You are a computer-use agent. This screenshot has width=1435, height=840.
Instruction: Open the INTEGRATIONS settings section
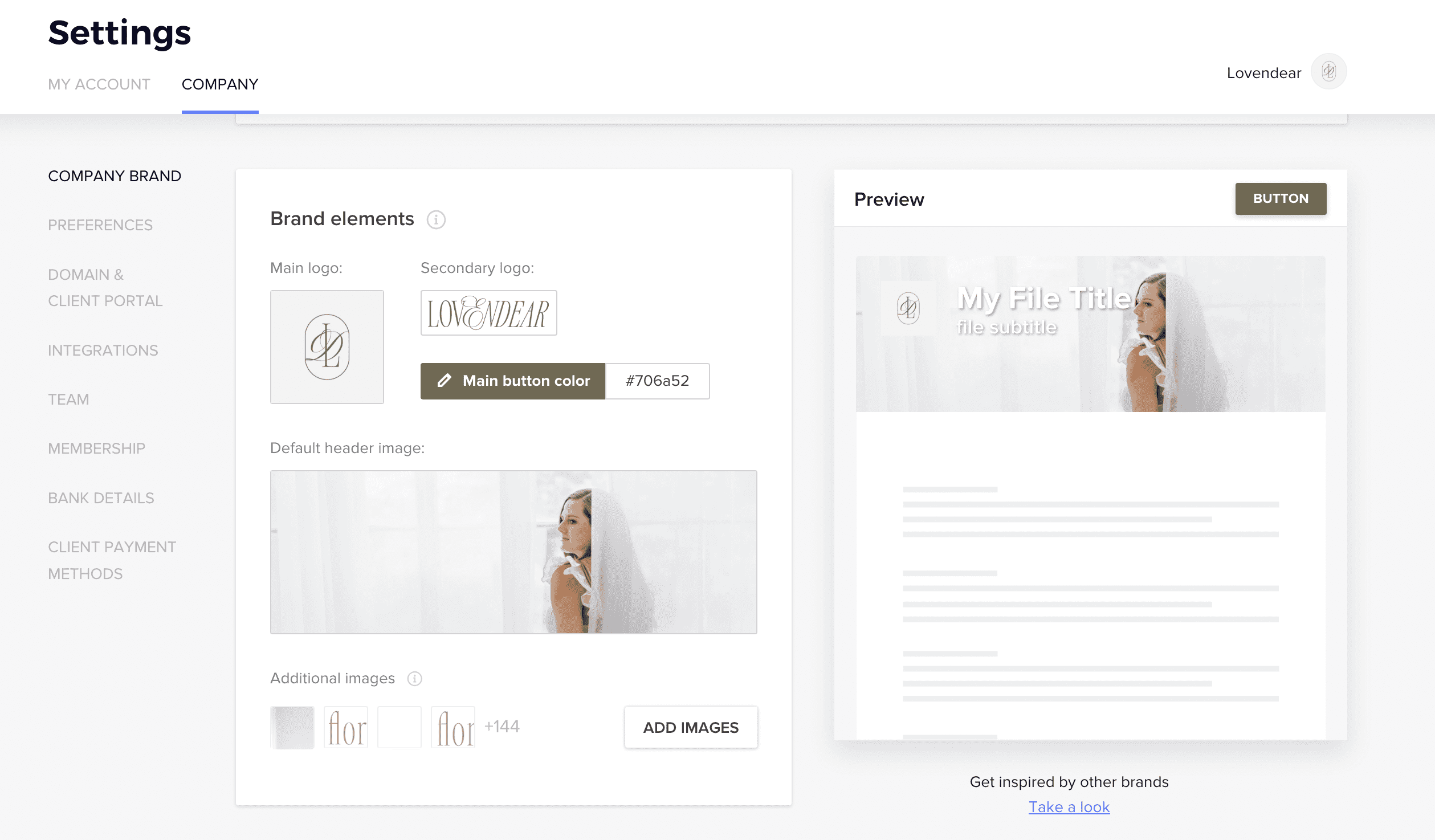(103, 350)
